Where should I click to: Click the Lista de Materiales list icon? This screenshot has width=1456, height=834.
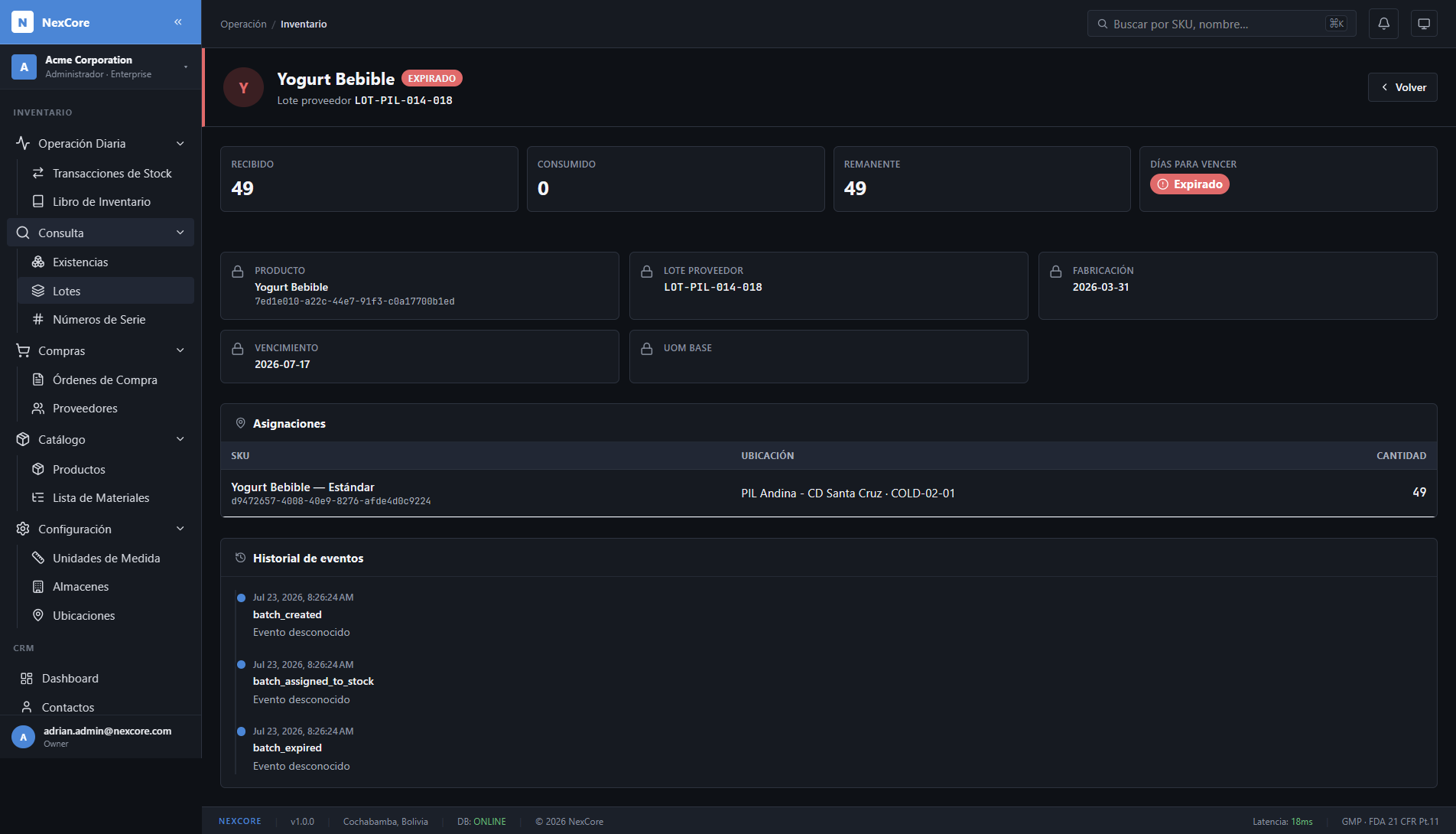point(38,498)
